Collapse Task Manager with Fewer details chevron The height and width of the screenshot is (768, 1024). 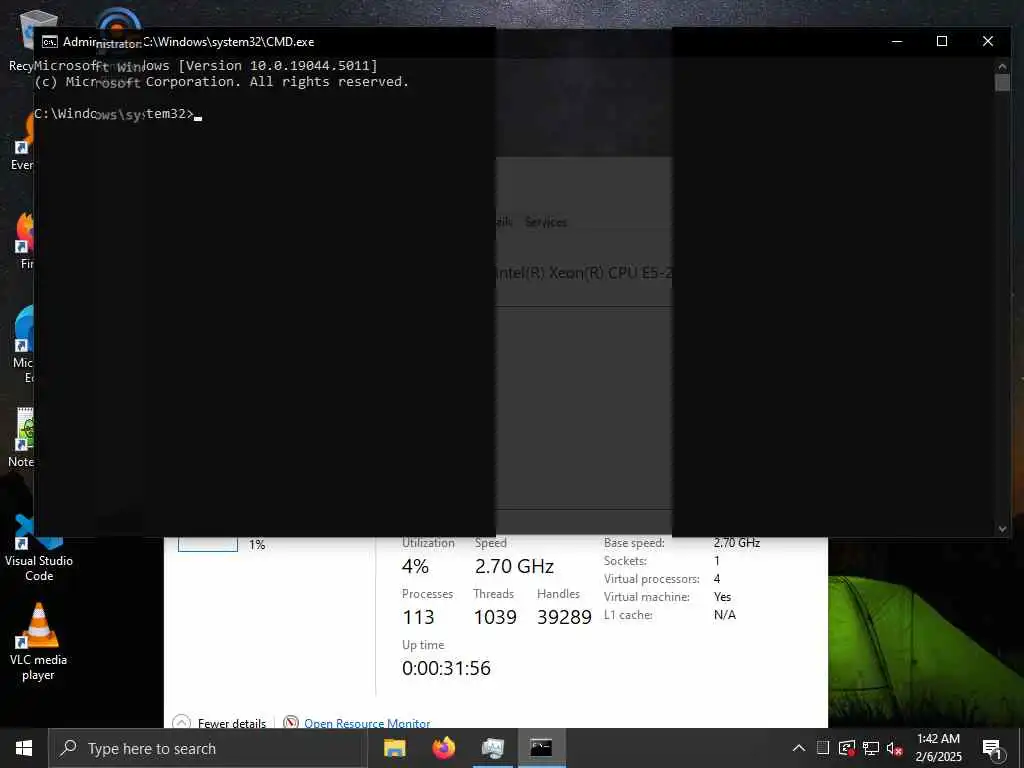181,722
